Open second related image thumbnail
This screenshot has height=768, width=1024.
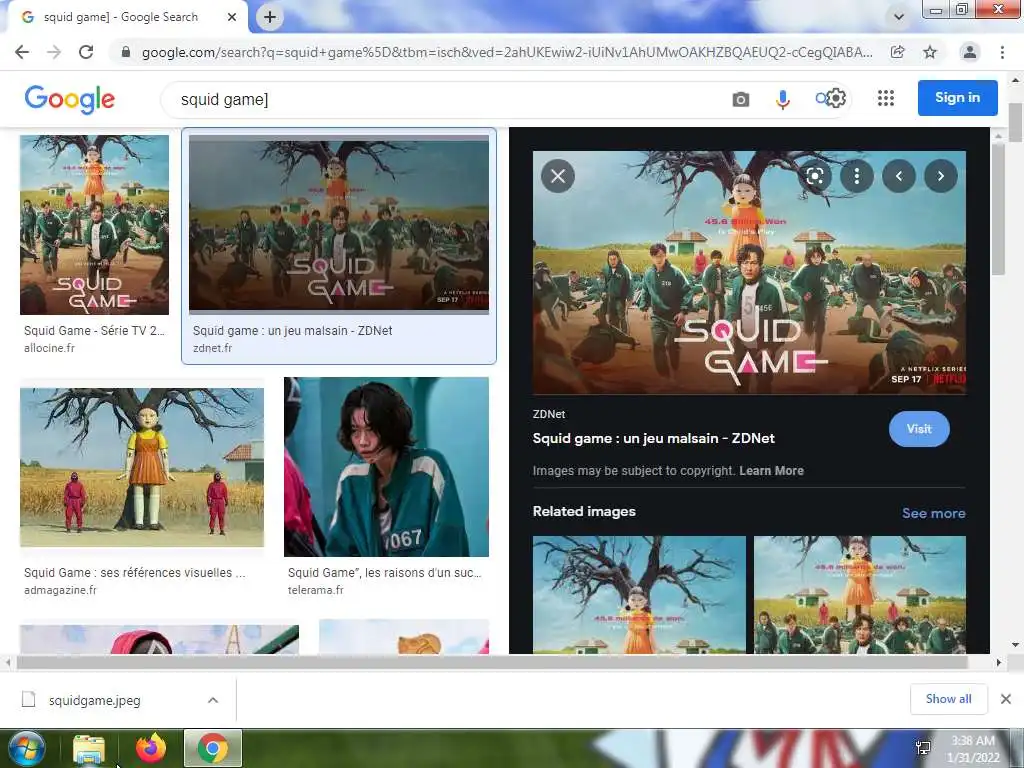[859, 594]
